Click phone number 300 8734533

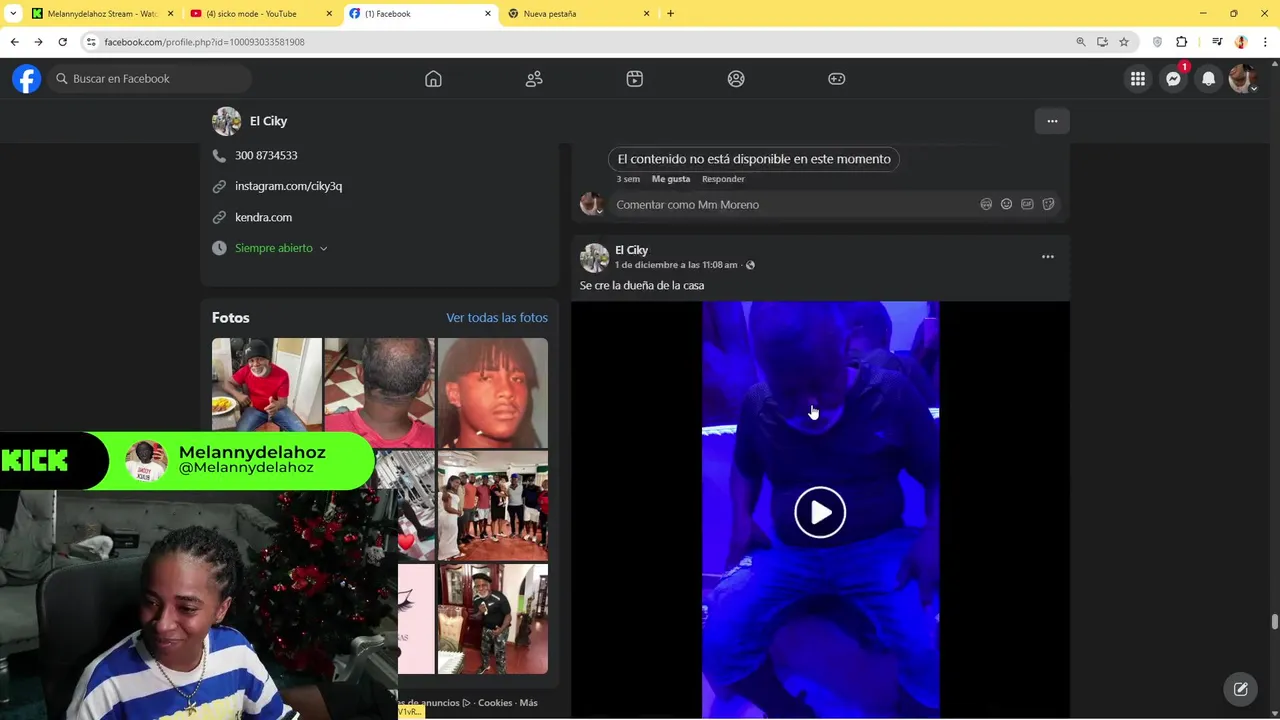coord(266,155)
